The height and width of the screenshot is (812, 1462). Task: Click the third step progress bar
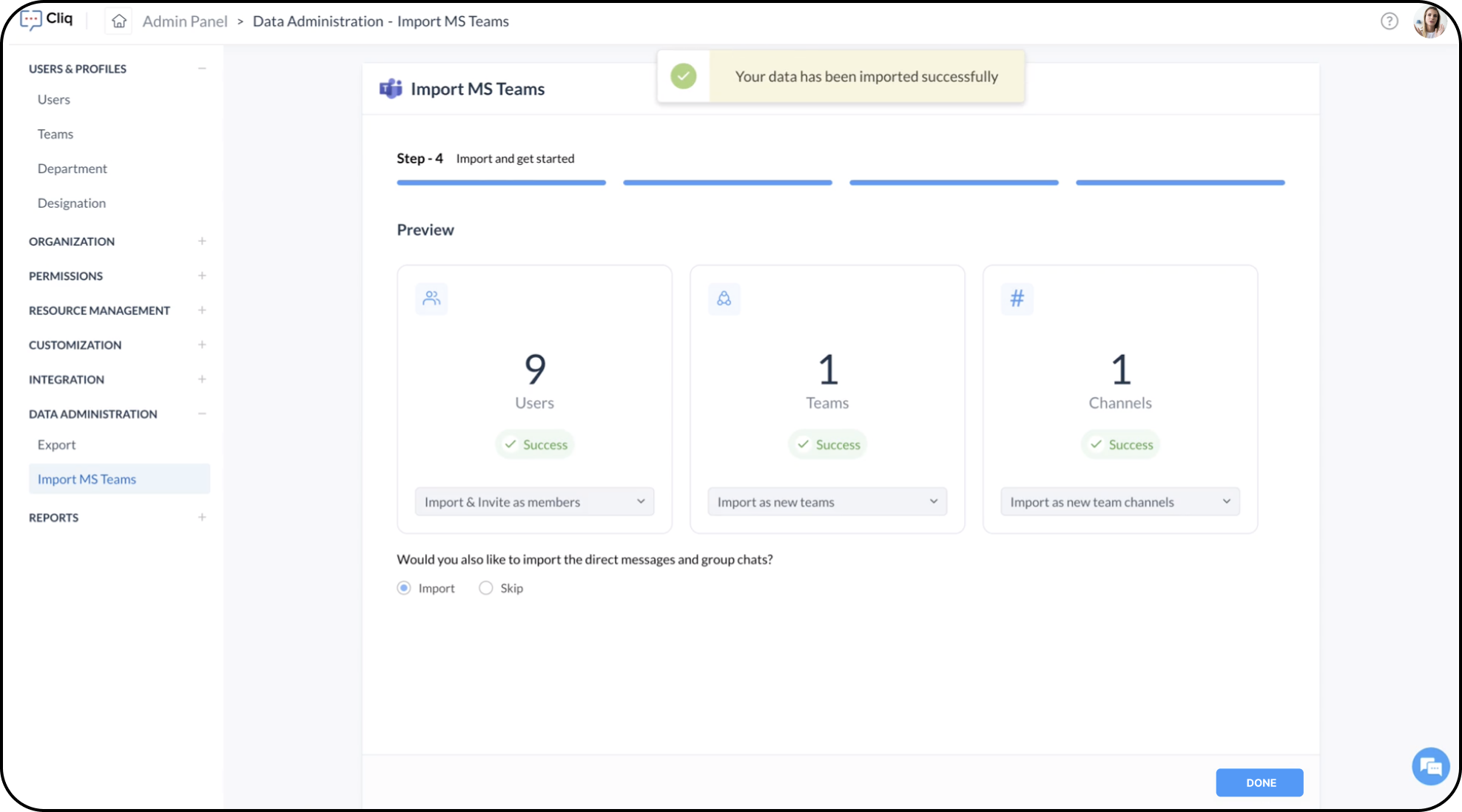pyautogui.click(x=954, y=183)
